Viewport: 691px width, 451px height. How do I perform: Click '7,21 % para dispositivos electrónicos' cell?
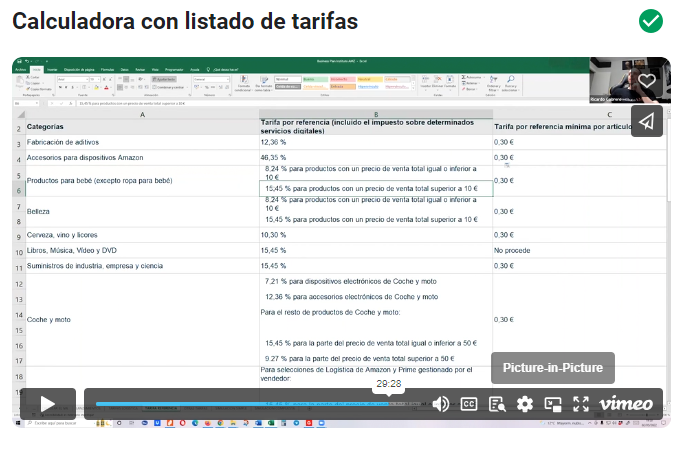pos(376,281)
